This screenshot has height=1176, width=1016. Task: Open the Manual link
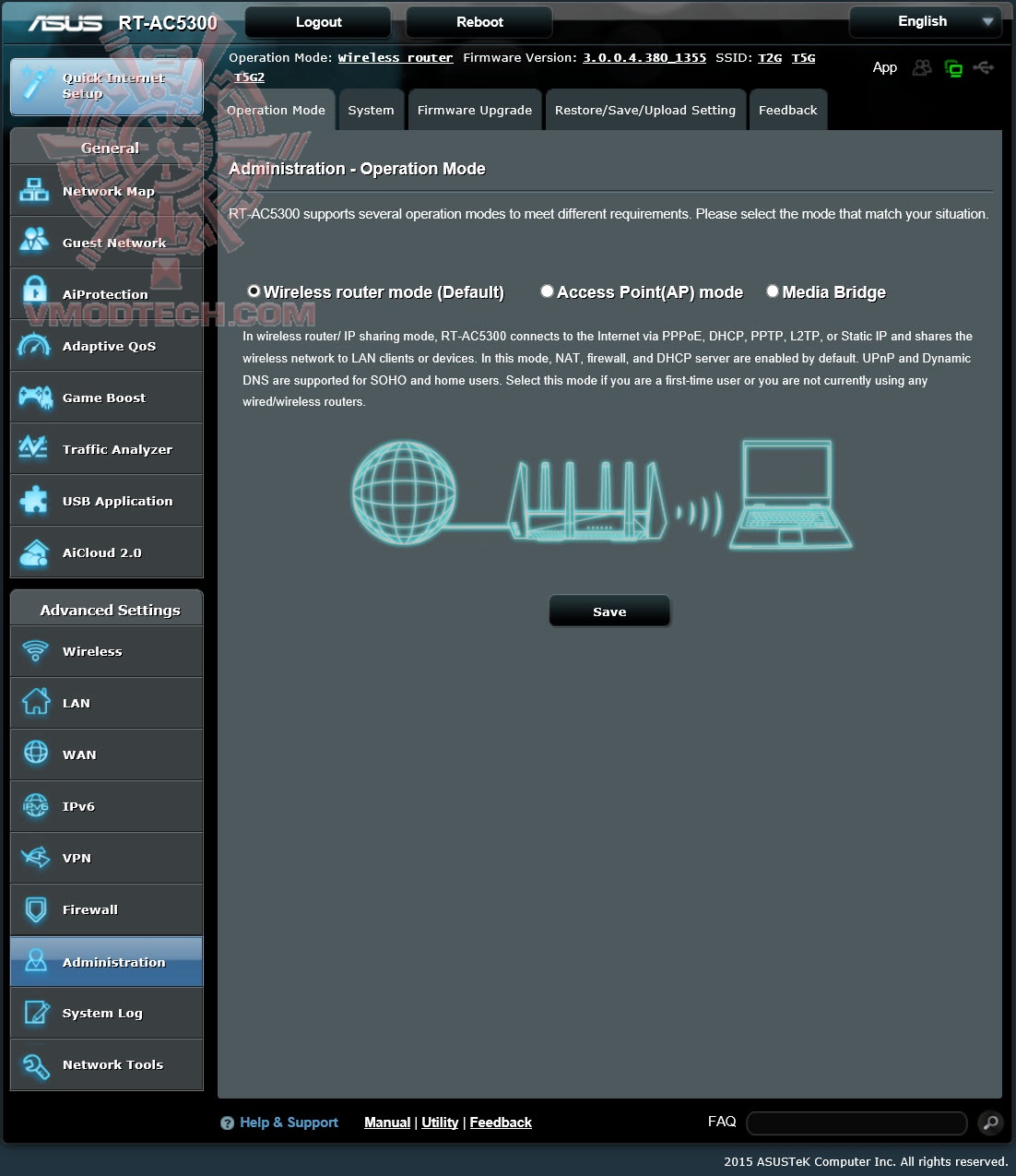tap(387, 1123)
